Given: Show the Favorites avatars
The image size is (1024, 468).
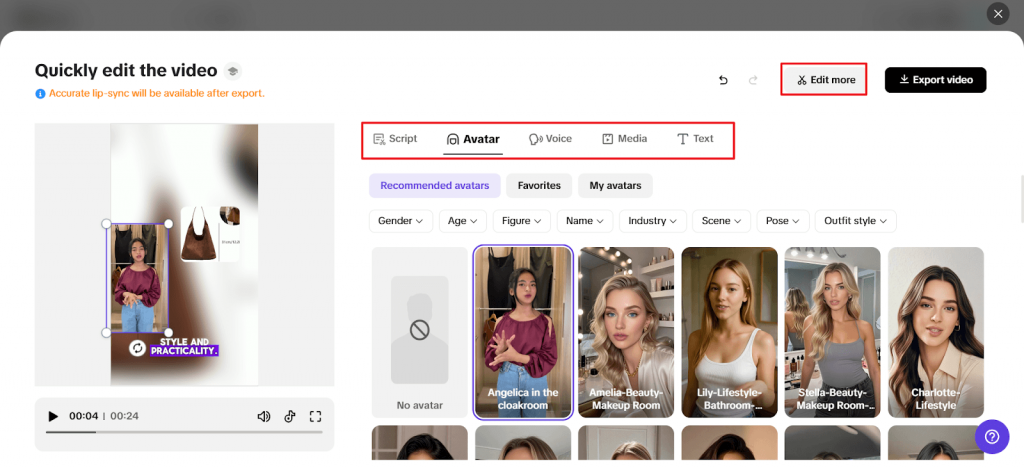Looking at the screenshot, I should coord(539,185).
